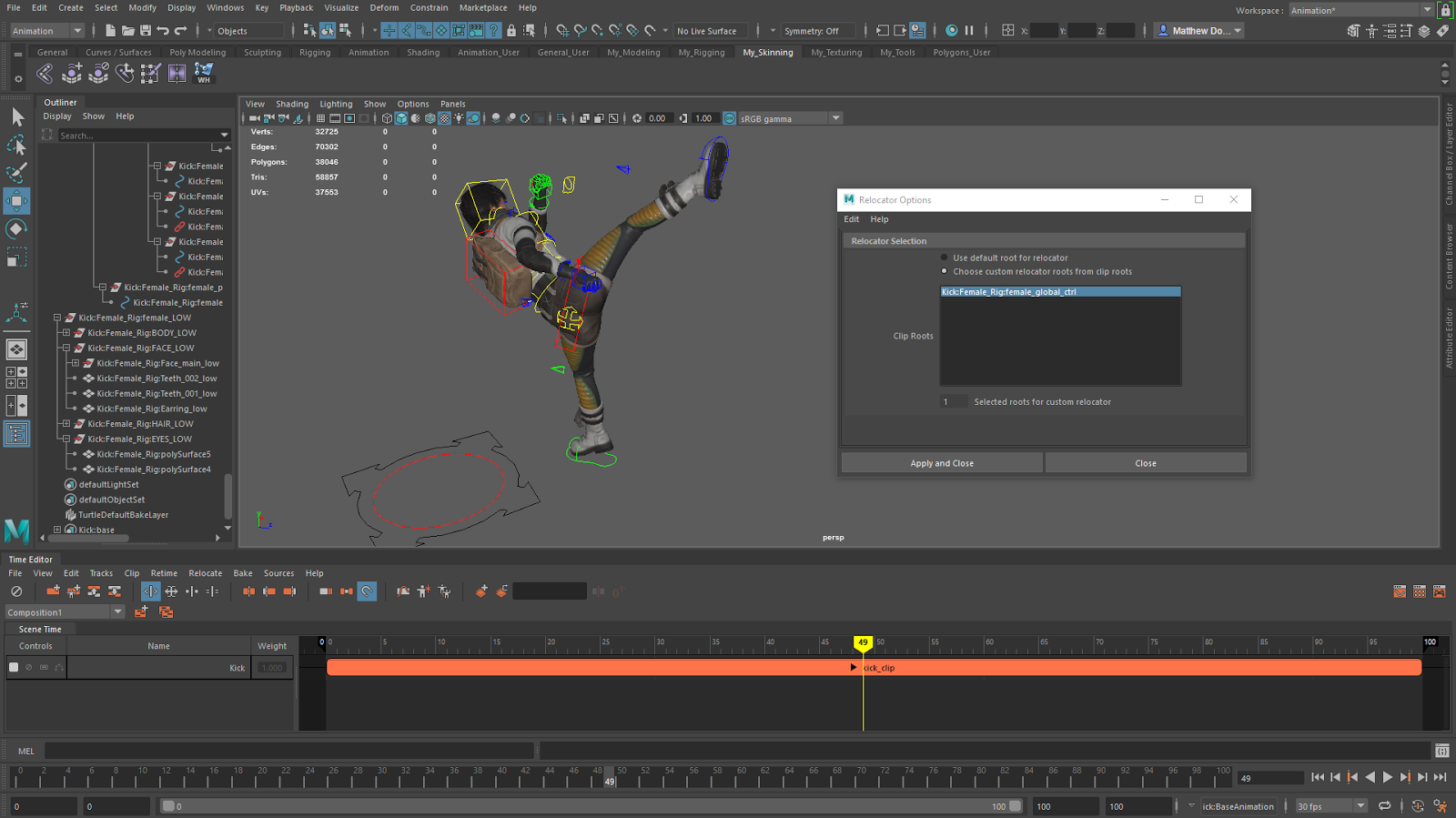Expand Kick:Female_Rig:BODY_LOW node
This screenshot has width=1456, height=818.
point(66,333)
